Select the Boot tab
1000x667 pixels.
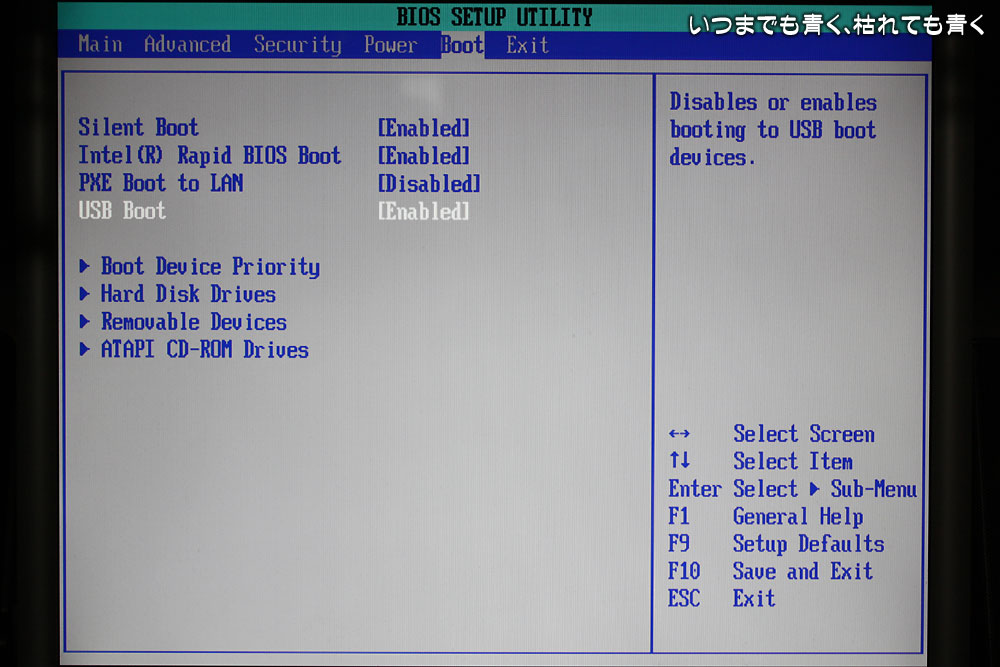tap(462, 45)
